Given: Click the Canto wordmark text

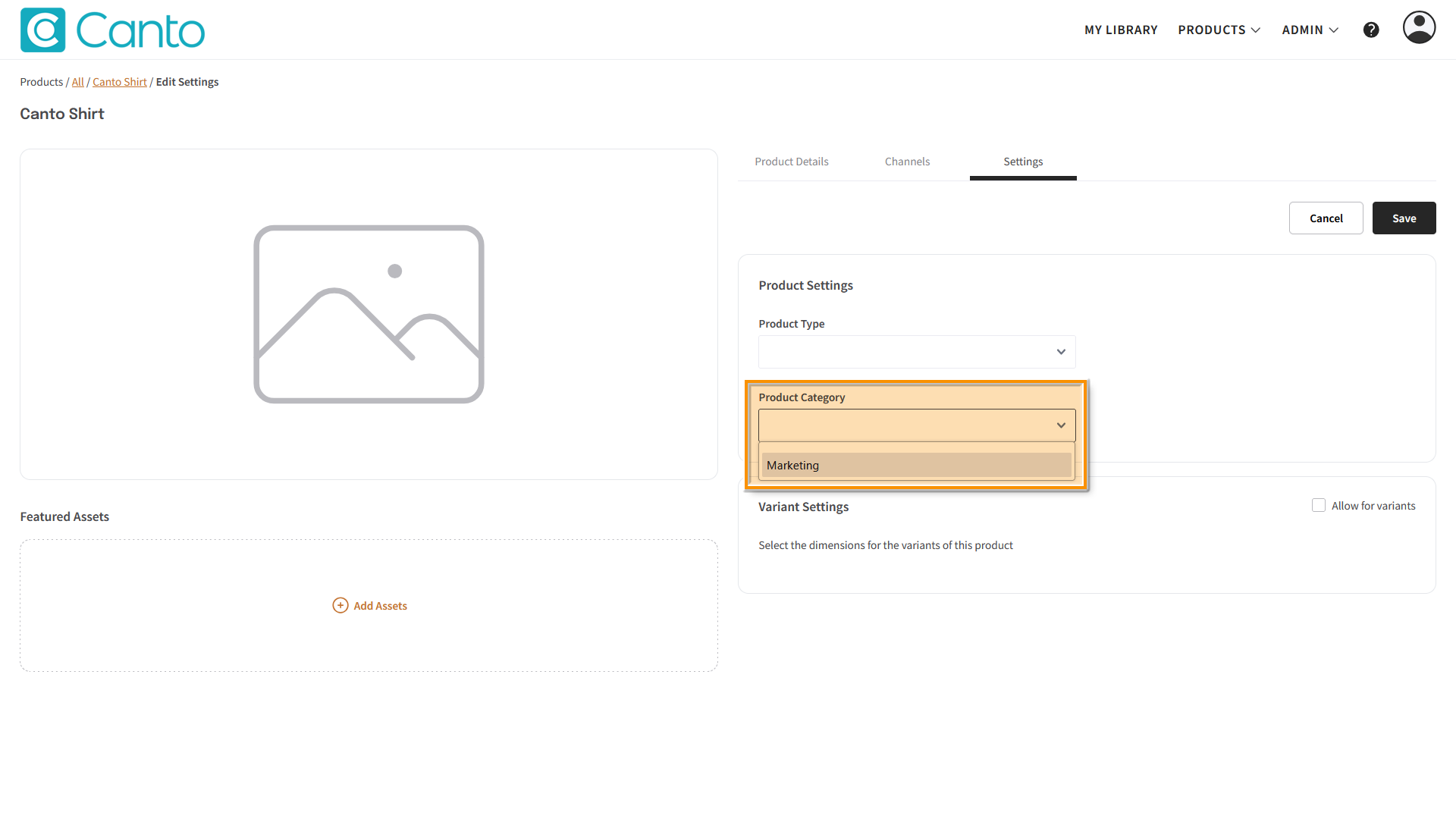Looking at the screenshot, I should pyautogui.click(x=140, y=31).
